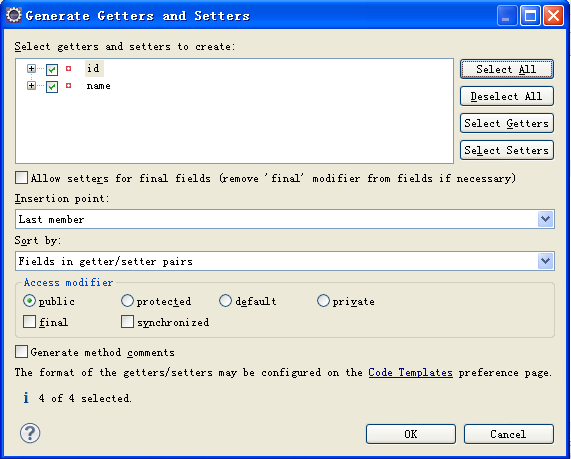Click the blue info icon near selection count
571x459 pixels.
(26, 397)
